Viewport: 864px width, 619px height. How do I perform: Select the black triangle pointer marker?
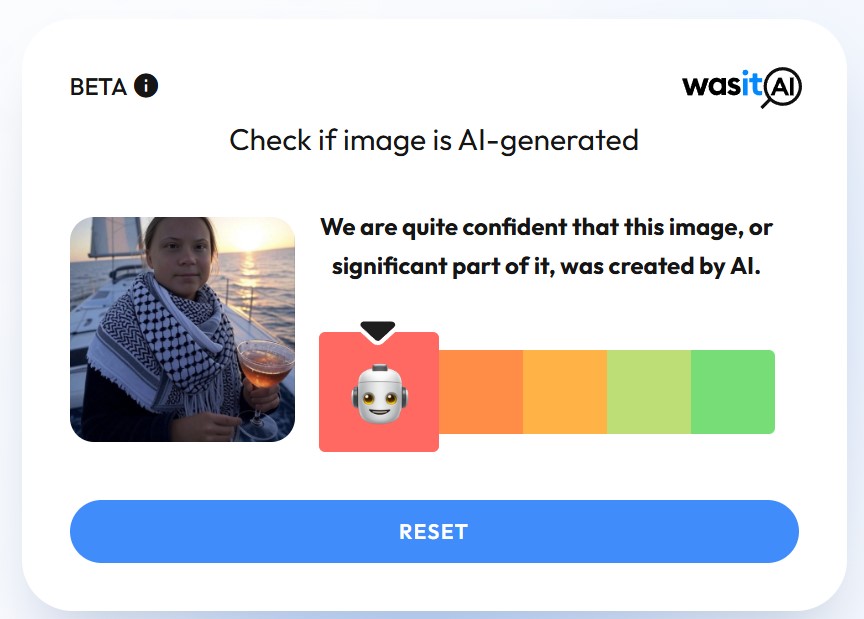pos(378,331)
